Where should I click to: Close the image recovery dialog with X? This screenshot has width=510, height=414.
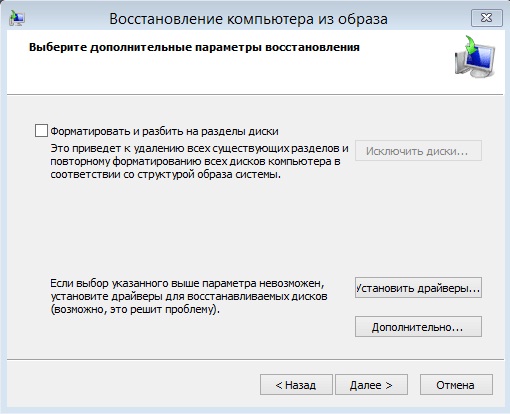(487, 18)
